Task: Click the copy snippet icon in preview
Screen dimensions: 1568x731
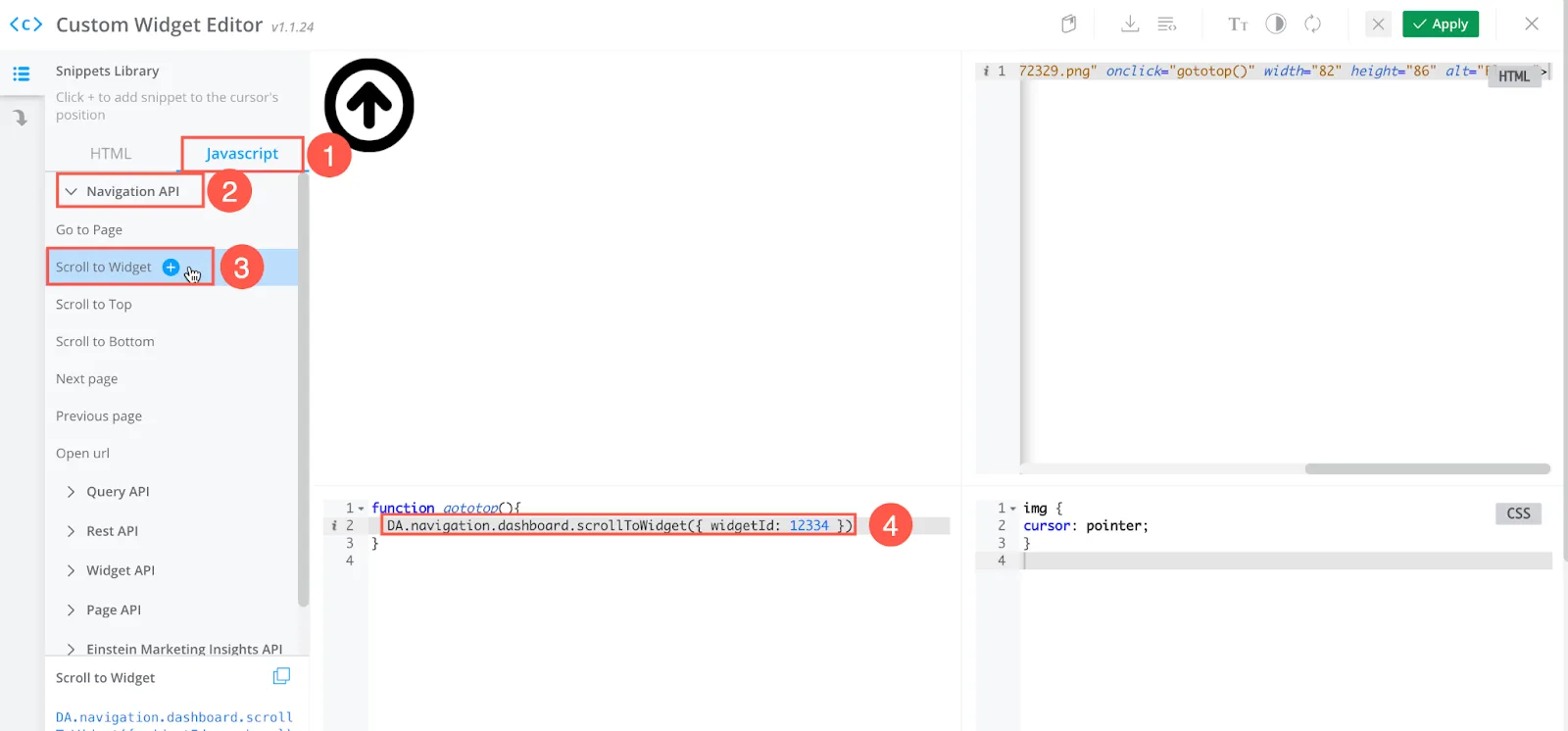Action: point(281,676)
